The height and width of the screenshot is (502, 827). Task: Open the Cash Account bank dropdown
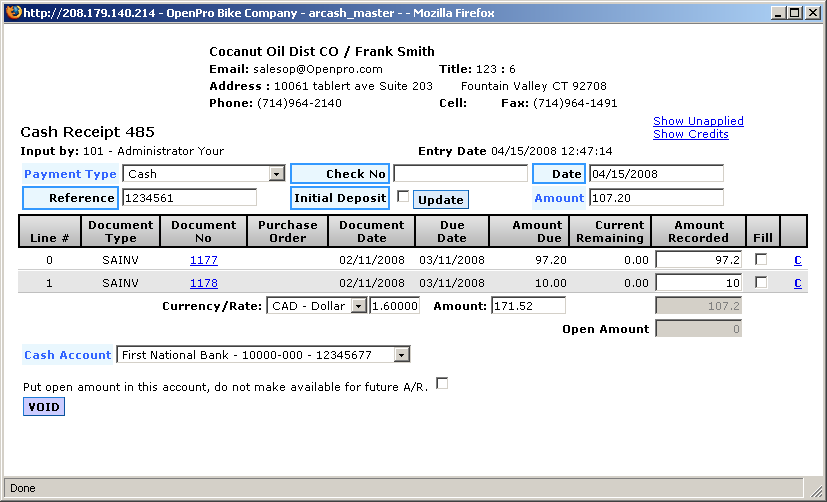click(401, 354)
